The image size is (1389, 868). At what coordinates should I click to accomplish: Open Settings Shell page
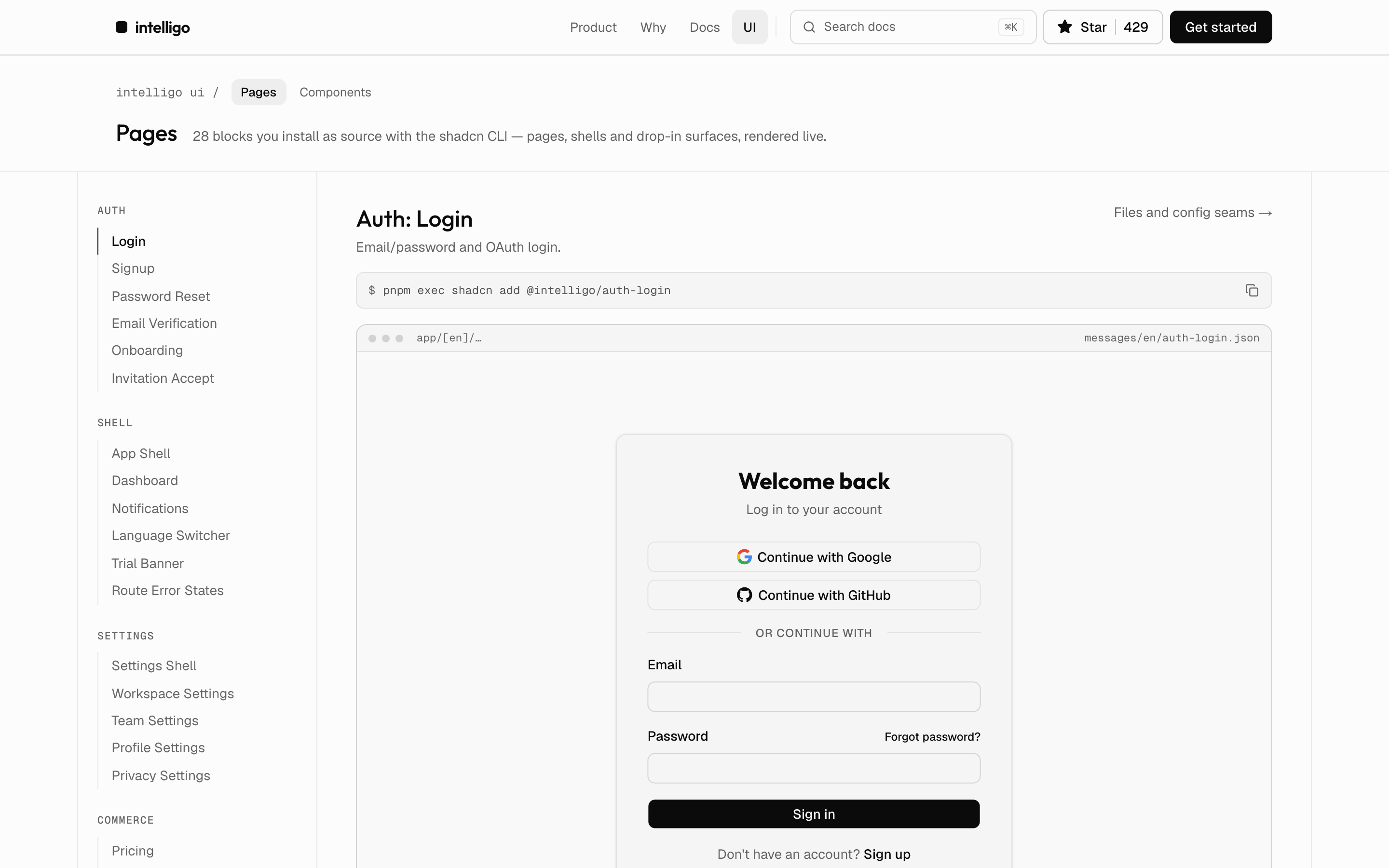click(x=154, y=666)
